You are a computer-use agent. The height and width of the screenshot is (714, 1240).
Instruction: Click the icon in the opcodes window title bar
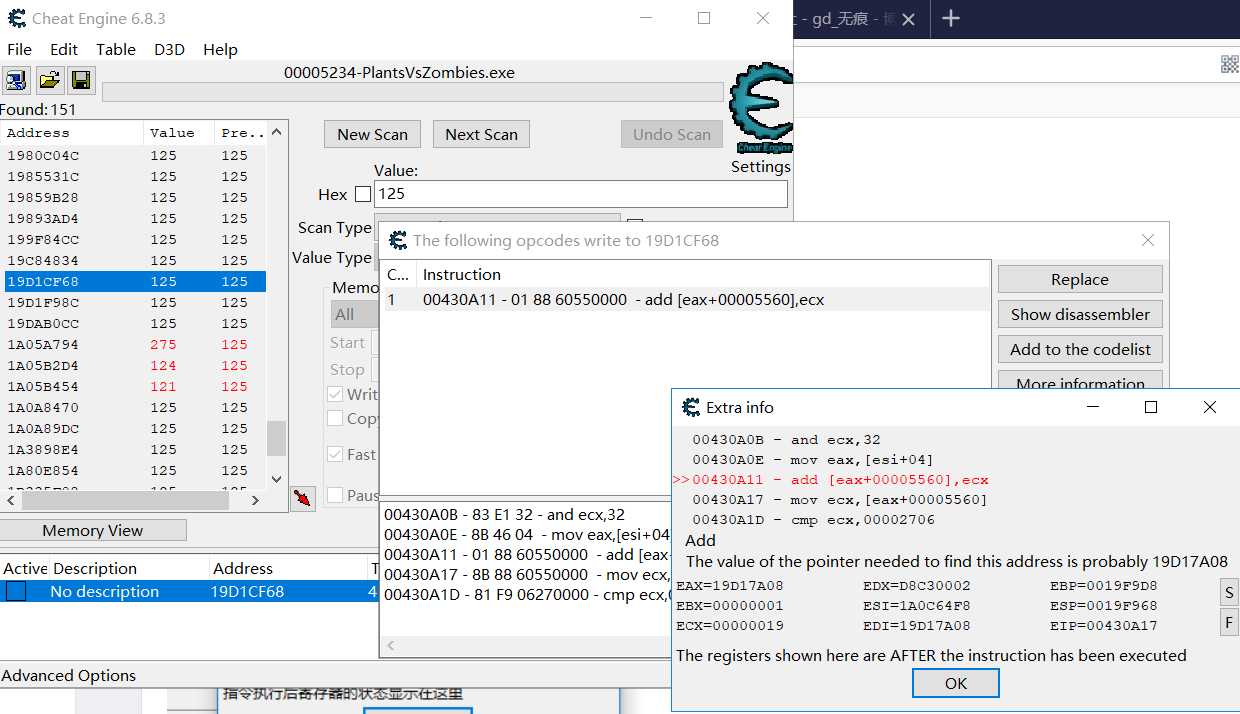click(398, 240)
